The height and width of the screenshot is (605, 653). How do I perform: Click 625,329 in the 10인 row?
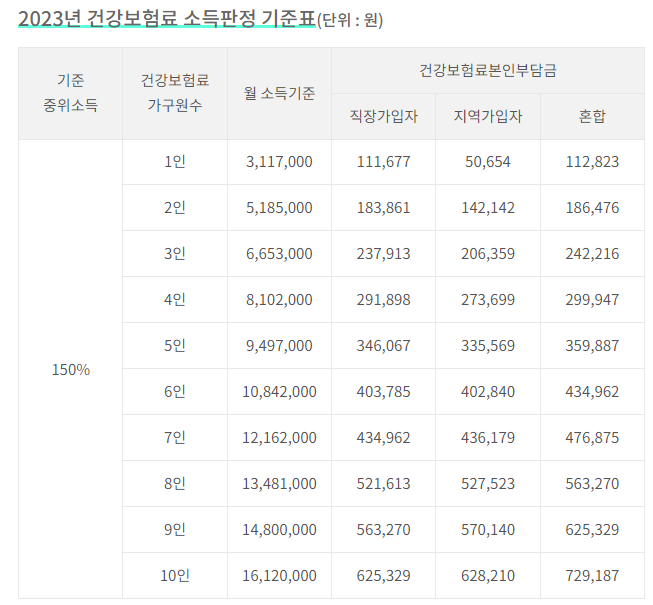pos(384,575)
